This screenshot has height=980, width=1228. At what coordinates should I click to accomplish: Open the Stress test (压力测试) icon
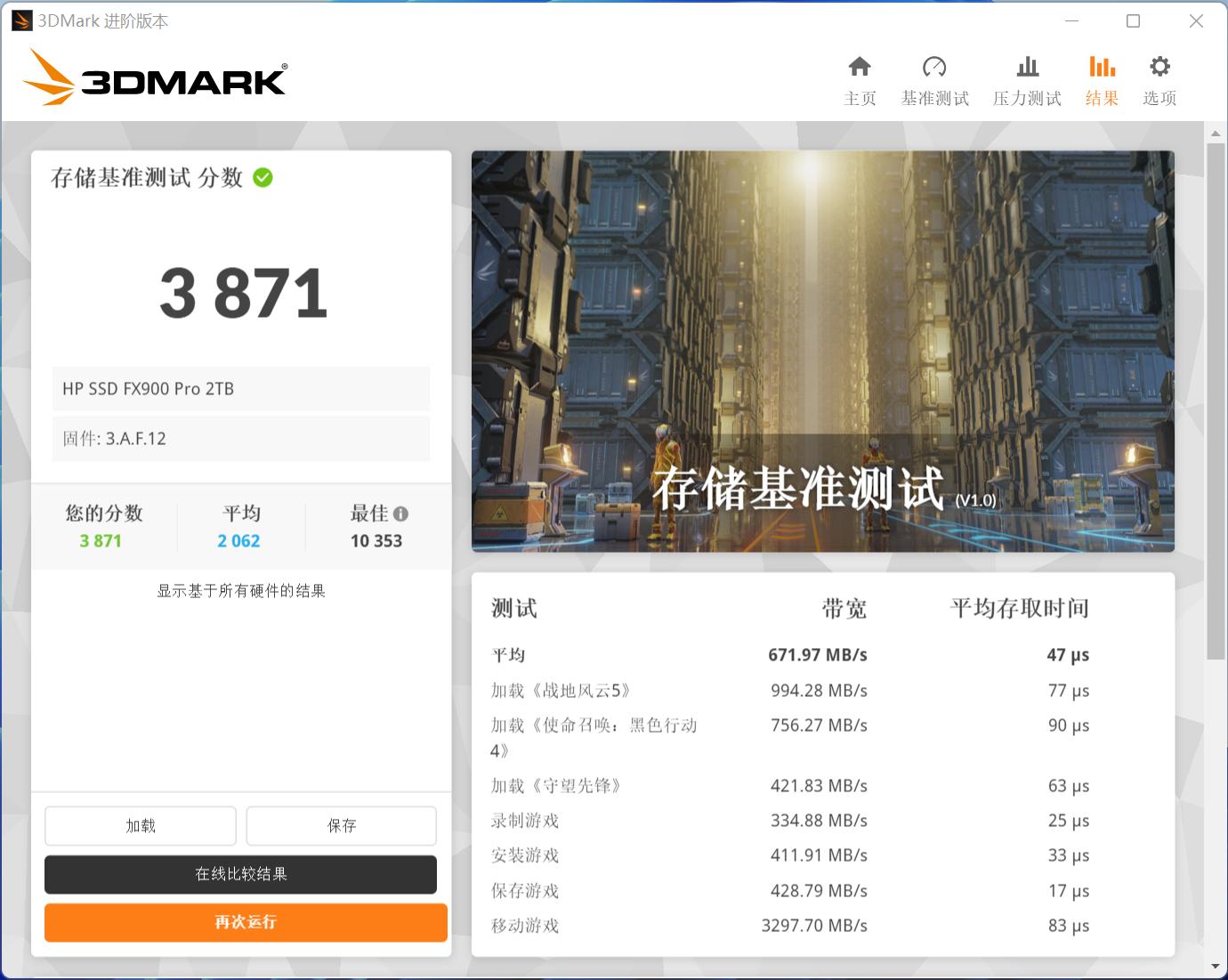tap(1027, 78)
